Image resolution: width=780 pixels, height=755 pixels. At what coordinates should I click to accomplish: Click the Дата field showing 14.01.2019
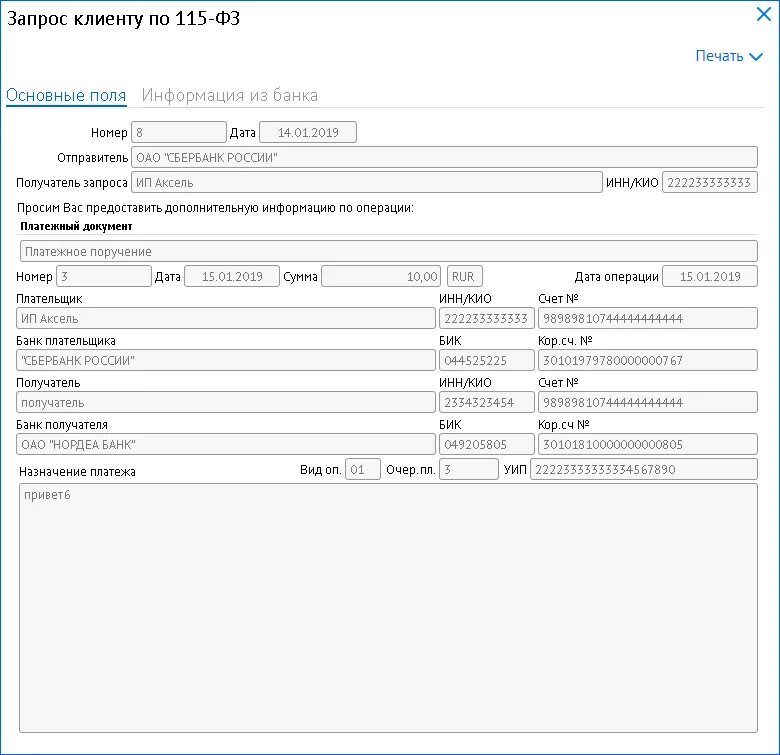click(x=308, y=132)
